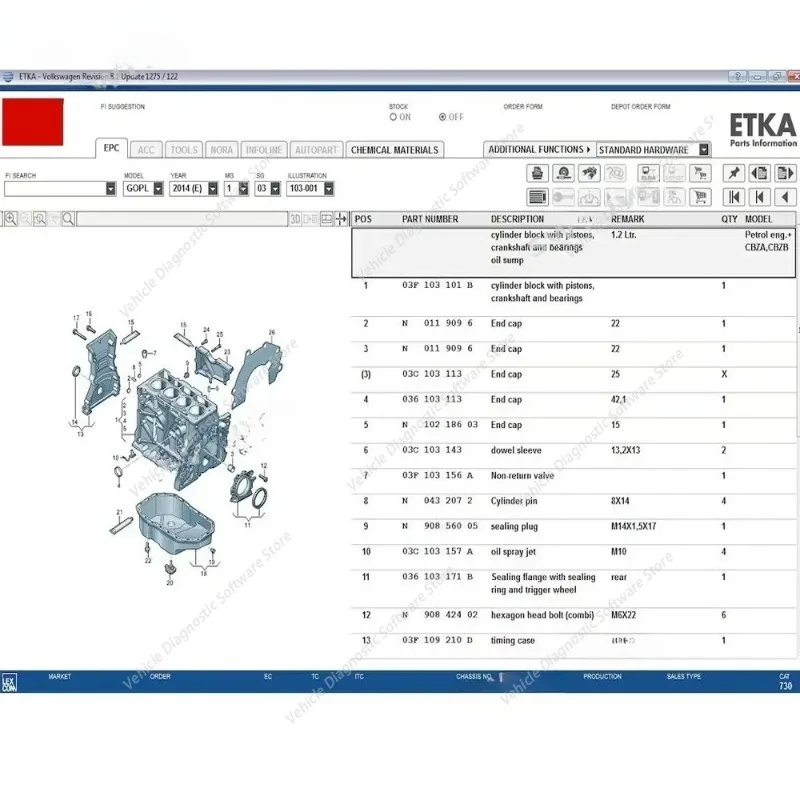The height and width of the screenshot is (800, 800).
Task: Open the AUTOPART tab
Action: 316,150
